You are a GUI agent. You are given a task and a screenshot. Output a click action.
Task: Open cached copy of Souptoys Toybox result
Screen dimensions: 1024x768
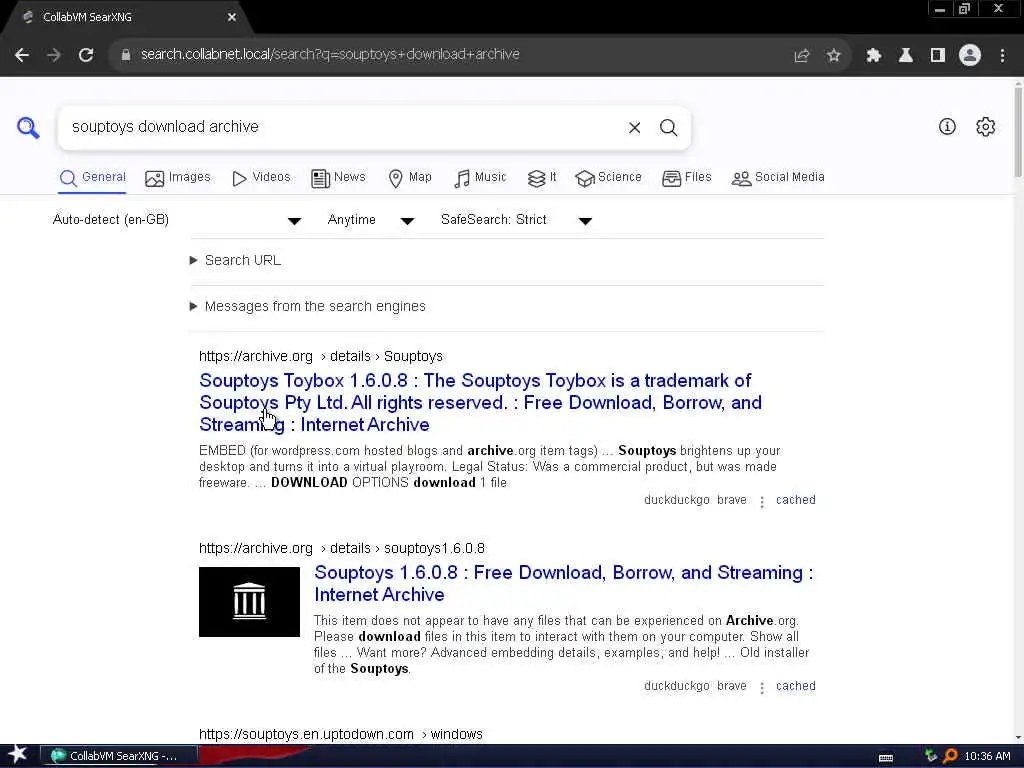click(795, 500)
